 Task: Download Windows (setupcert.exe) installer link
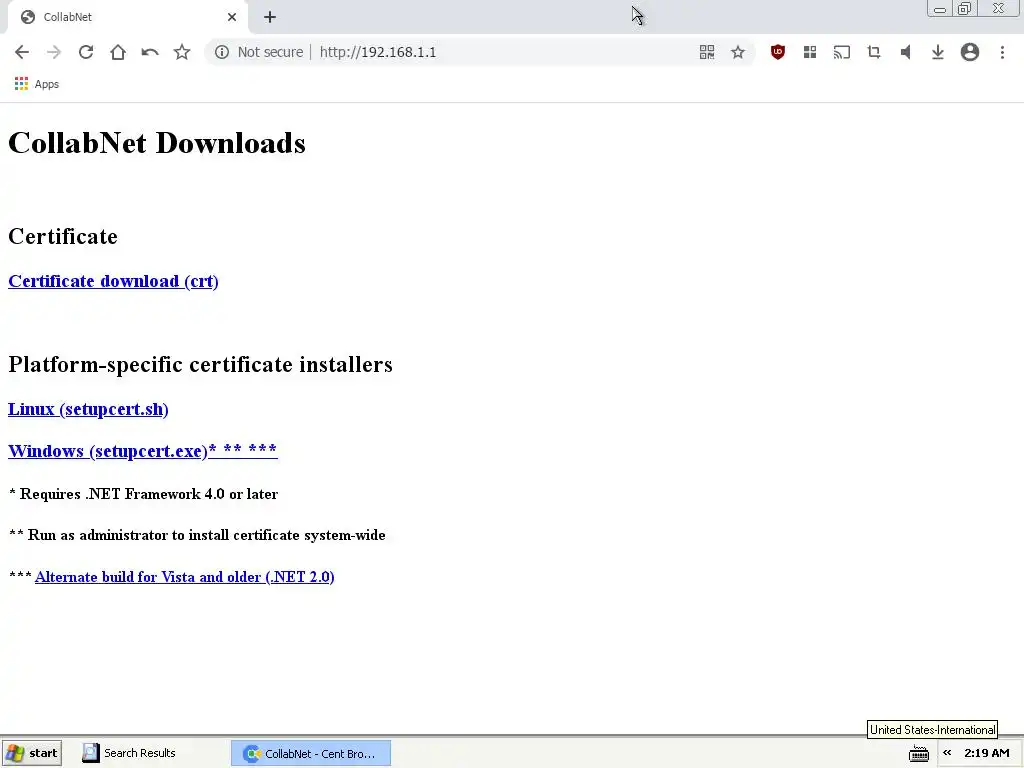(142, 451)
